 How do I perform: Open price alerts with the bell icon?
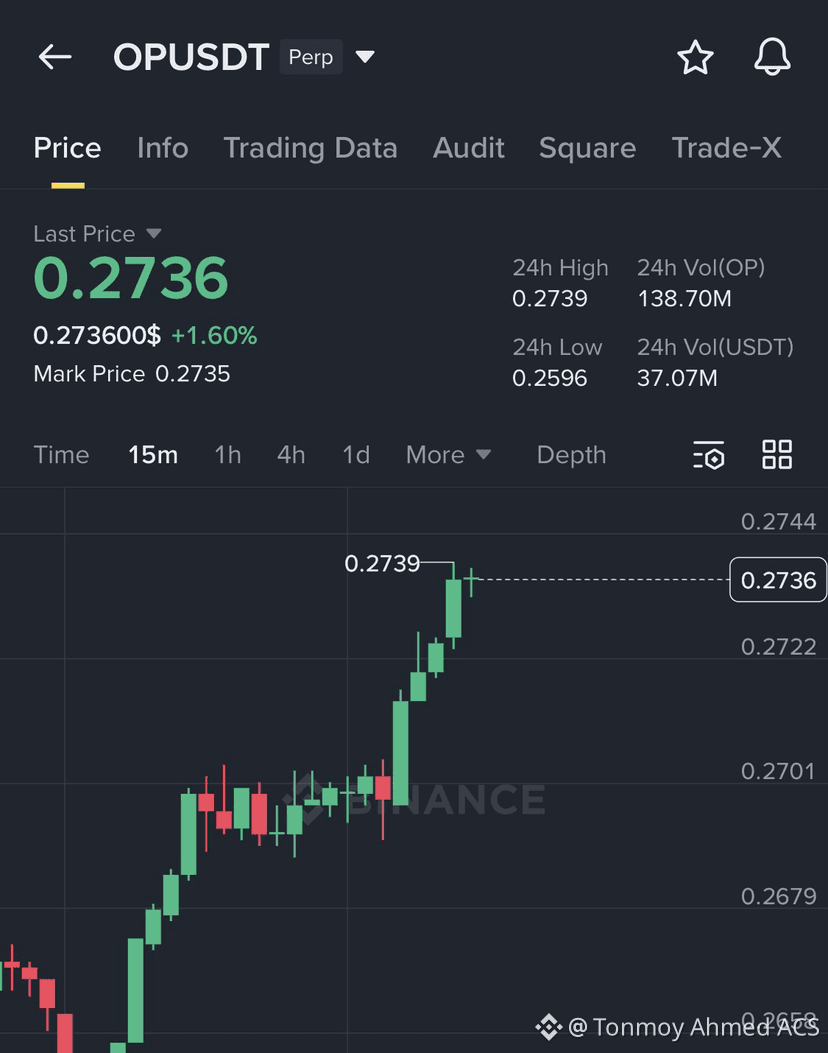tap(772, 57)
